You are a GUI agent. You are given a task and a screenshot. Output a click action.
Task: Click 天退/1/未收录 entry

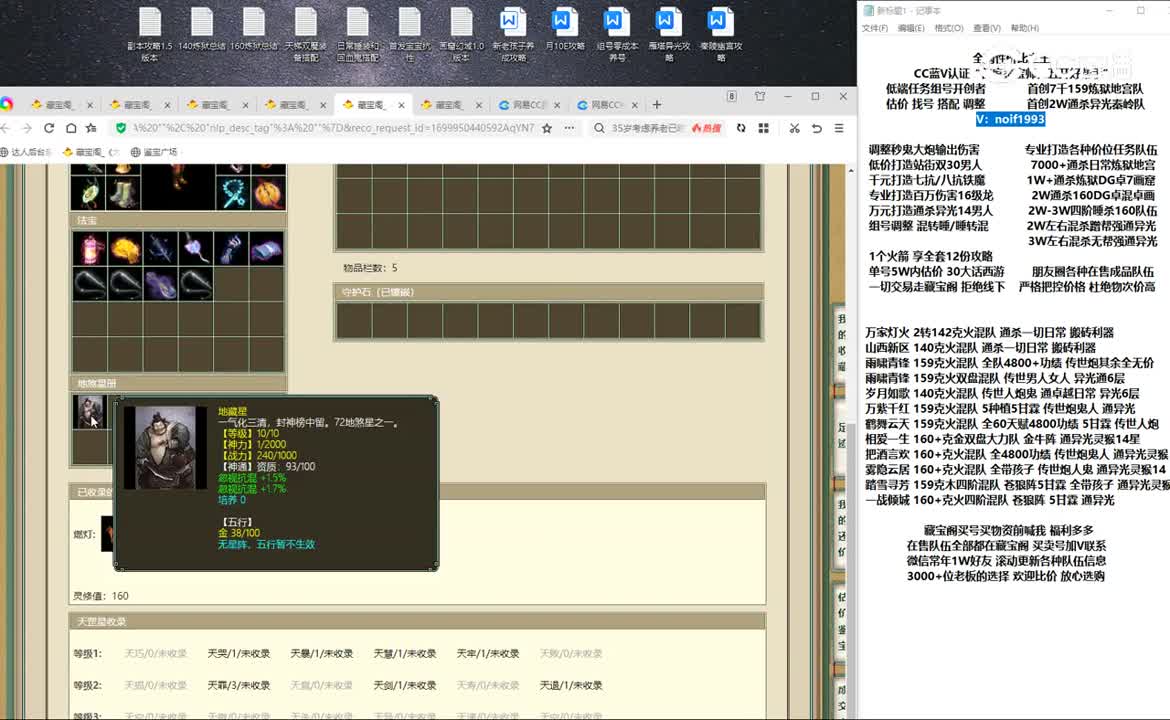(x=571, y=685)
